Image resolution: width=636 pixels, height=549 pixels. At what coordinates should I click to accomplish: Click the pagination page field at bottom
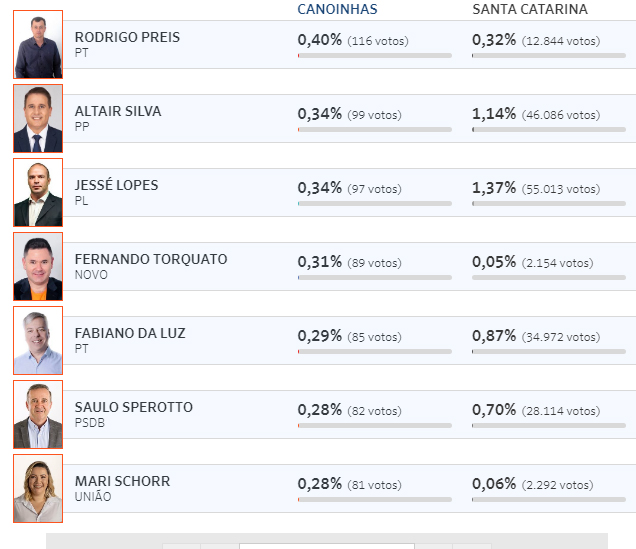(327, 547)
